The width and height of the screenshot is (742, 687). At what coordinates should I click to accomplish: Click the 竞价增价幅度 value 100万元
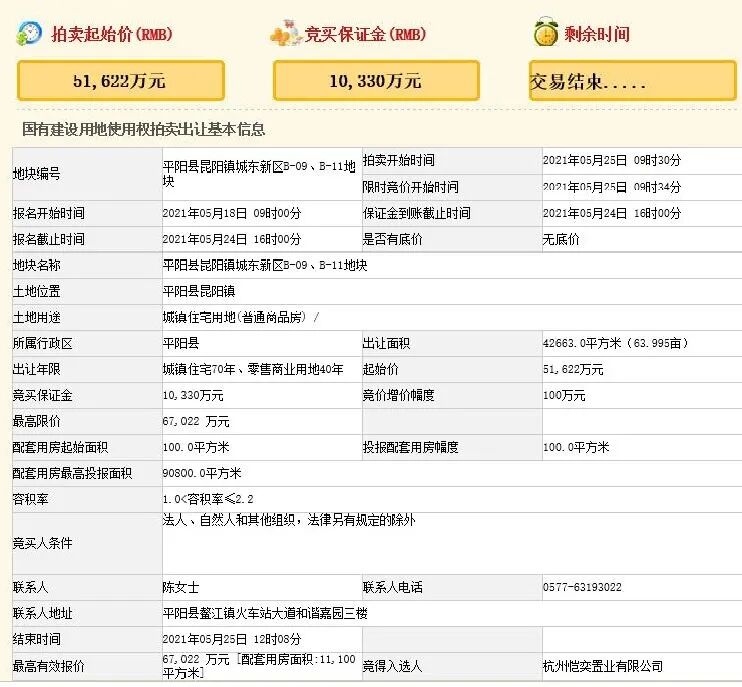point(564,396)
